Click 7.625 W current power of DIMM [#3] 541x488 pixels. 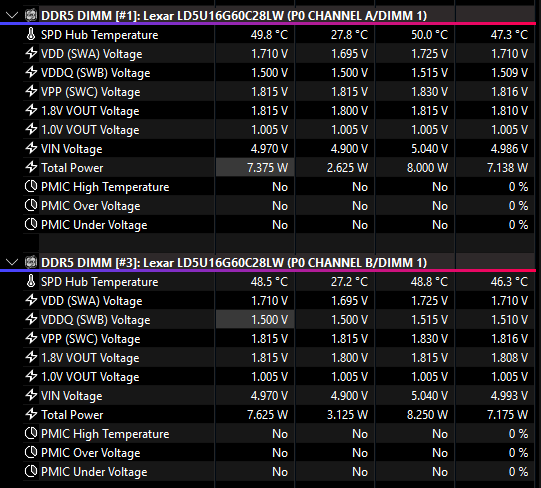click(267, 414)
